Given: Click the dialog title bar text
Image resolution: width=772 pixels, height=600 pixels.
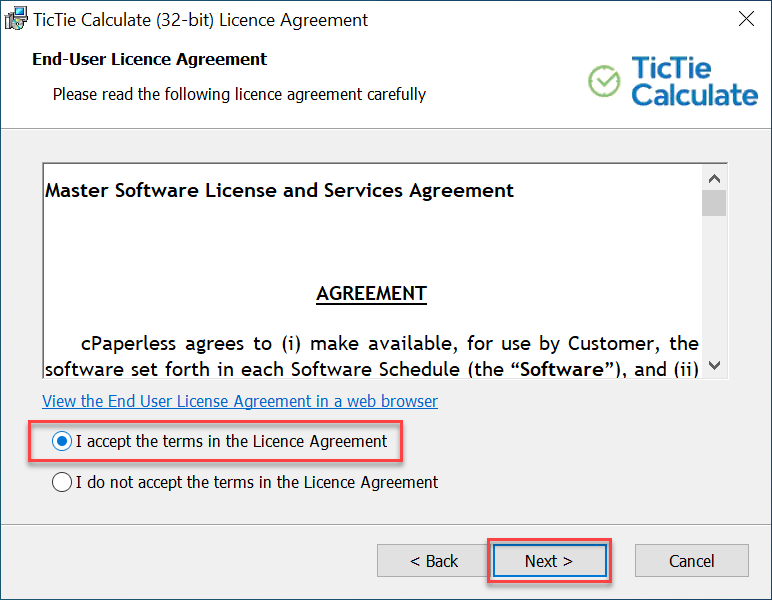Looking at the screenshot, I should pos(200,20).
